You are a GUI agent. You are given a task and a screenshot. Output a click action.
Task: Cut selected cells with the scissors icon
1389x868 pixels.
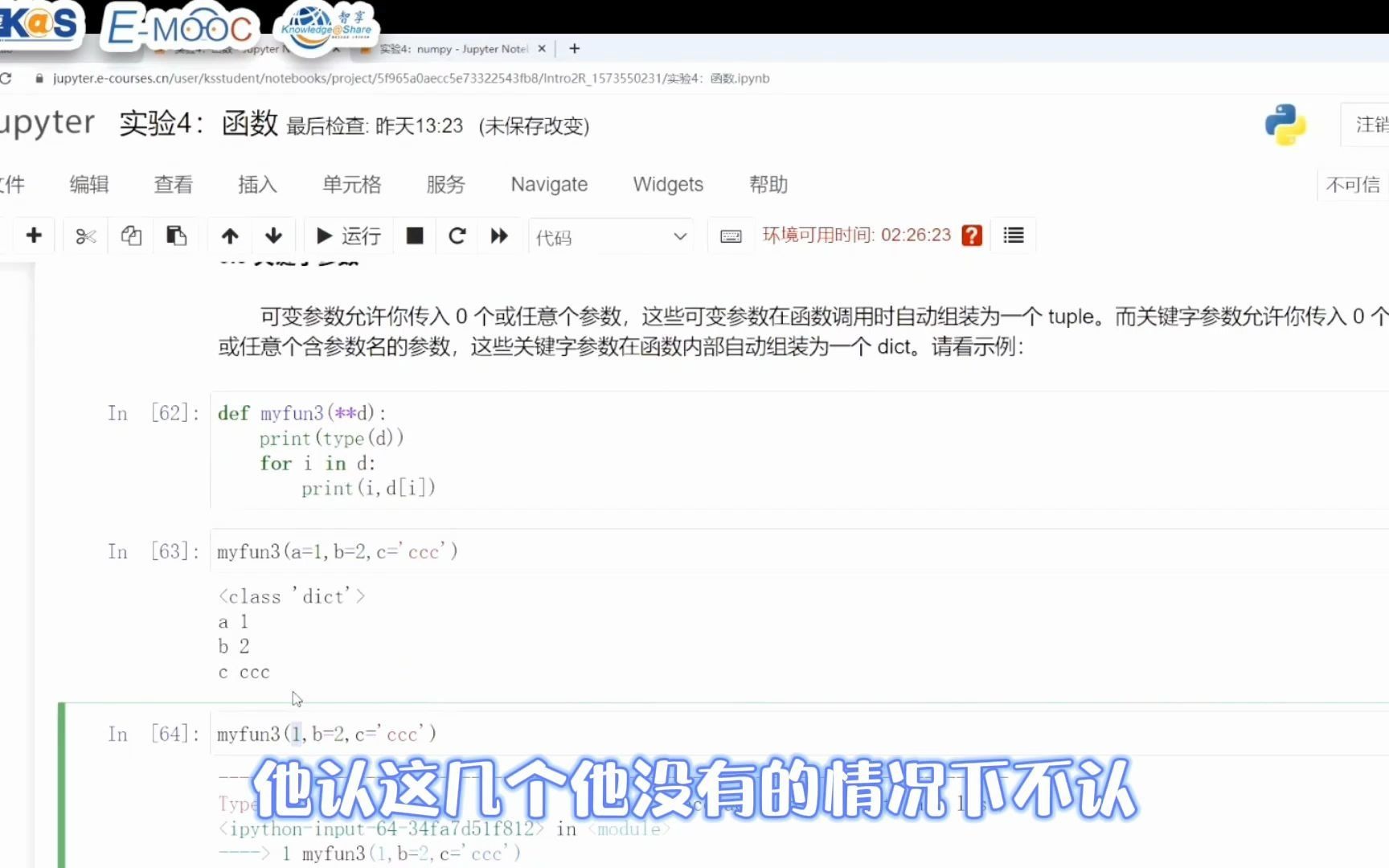(x=85, y=235)
